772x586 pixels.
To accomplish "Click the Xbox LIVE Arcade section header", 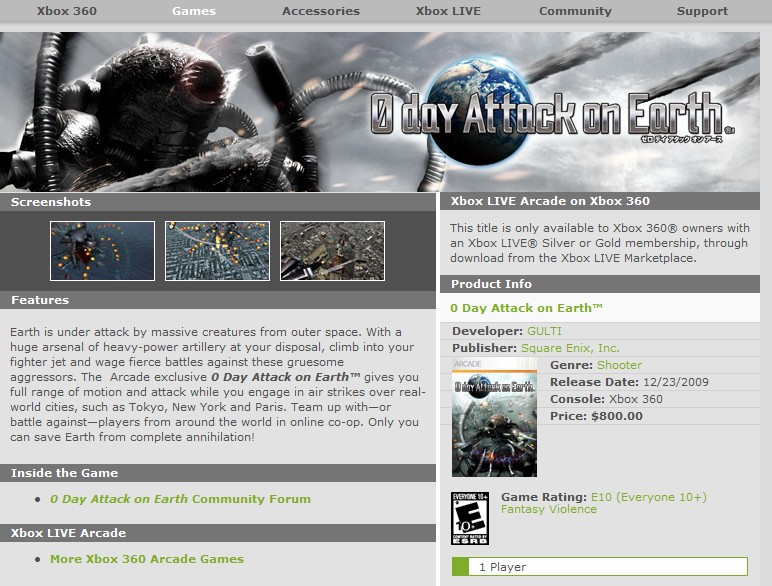I will [218, 533].
